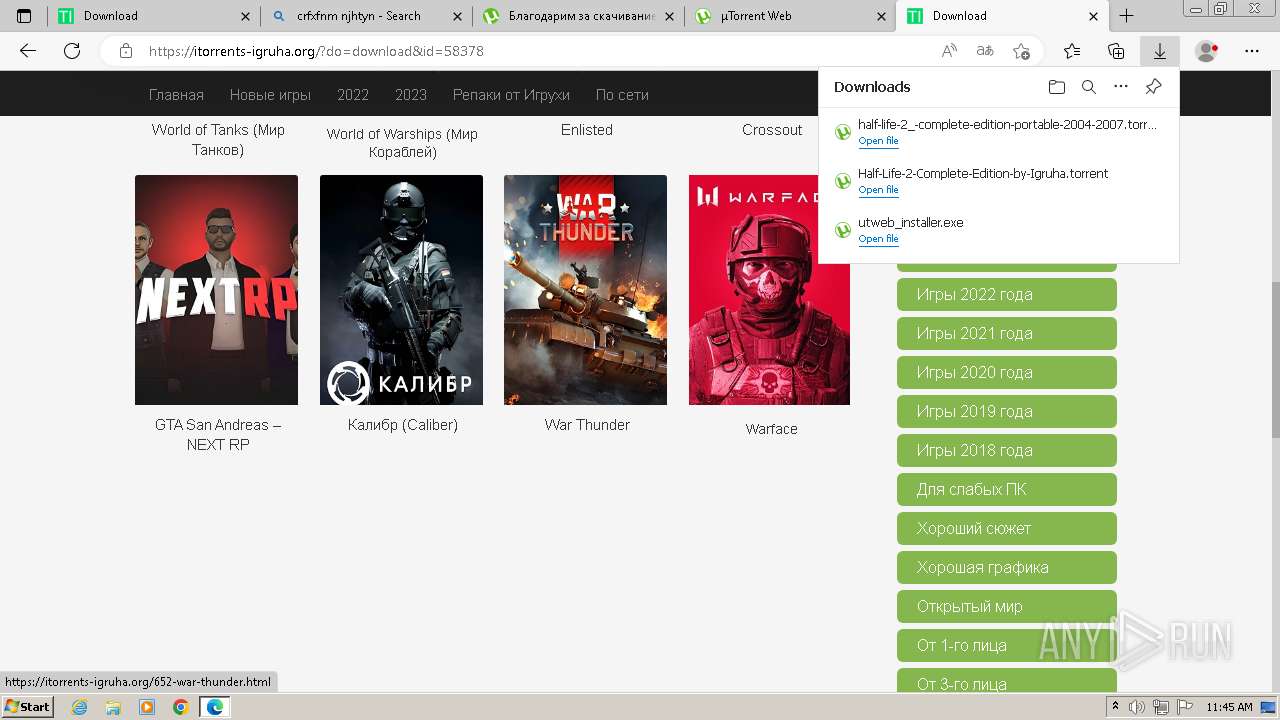
Task: Click torrent icon next to utweb_installer.exe
Action: tap(843, 230)
